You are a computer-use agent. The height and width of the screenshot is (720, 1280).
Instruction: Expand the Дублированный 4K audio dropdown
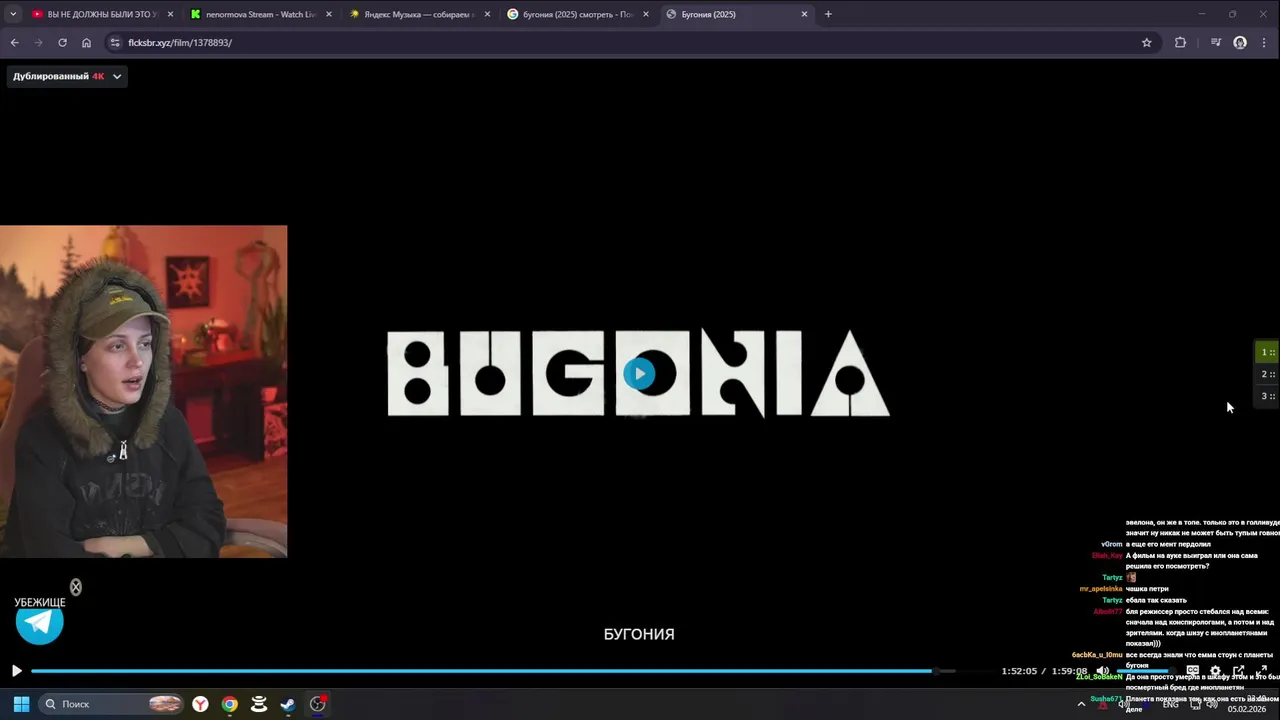67,76
